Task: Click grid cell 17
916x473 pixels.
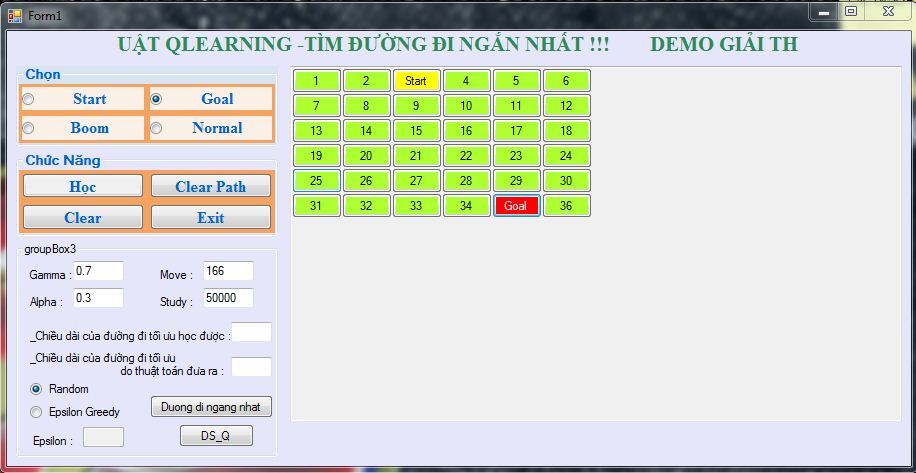Action: [516, 131]
